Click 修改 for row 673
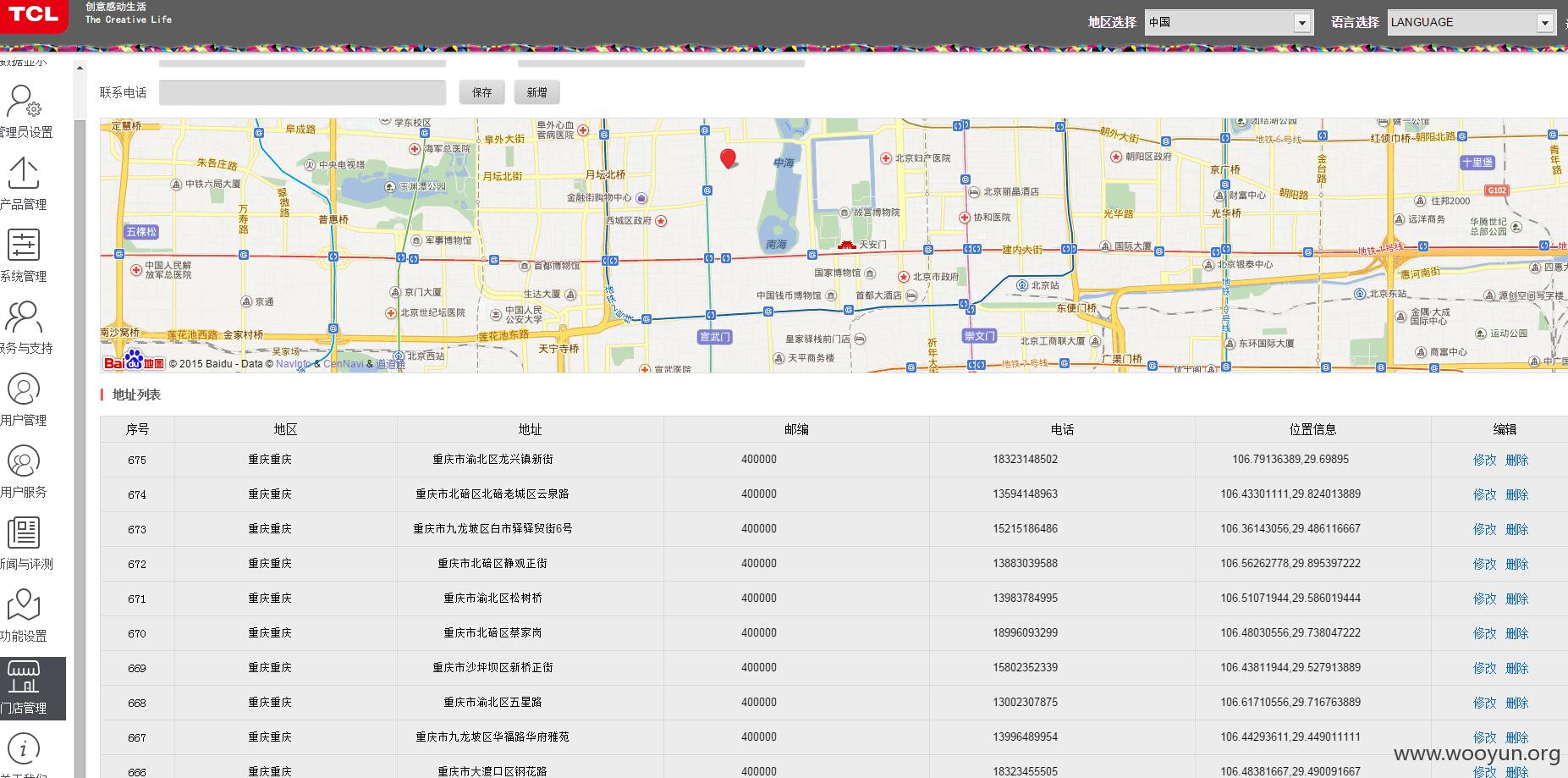Viewport: 1568px width, 778px height. click(1485, 529)
